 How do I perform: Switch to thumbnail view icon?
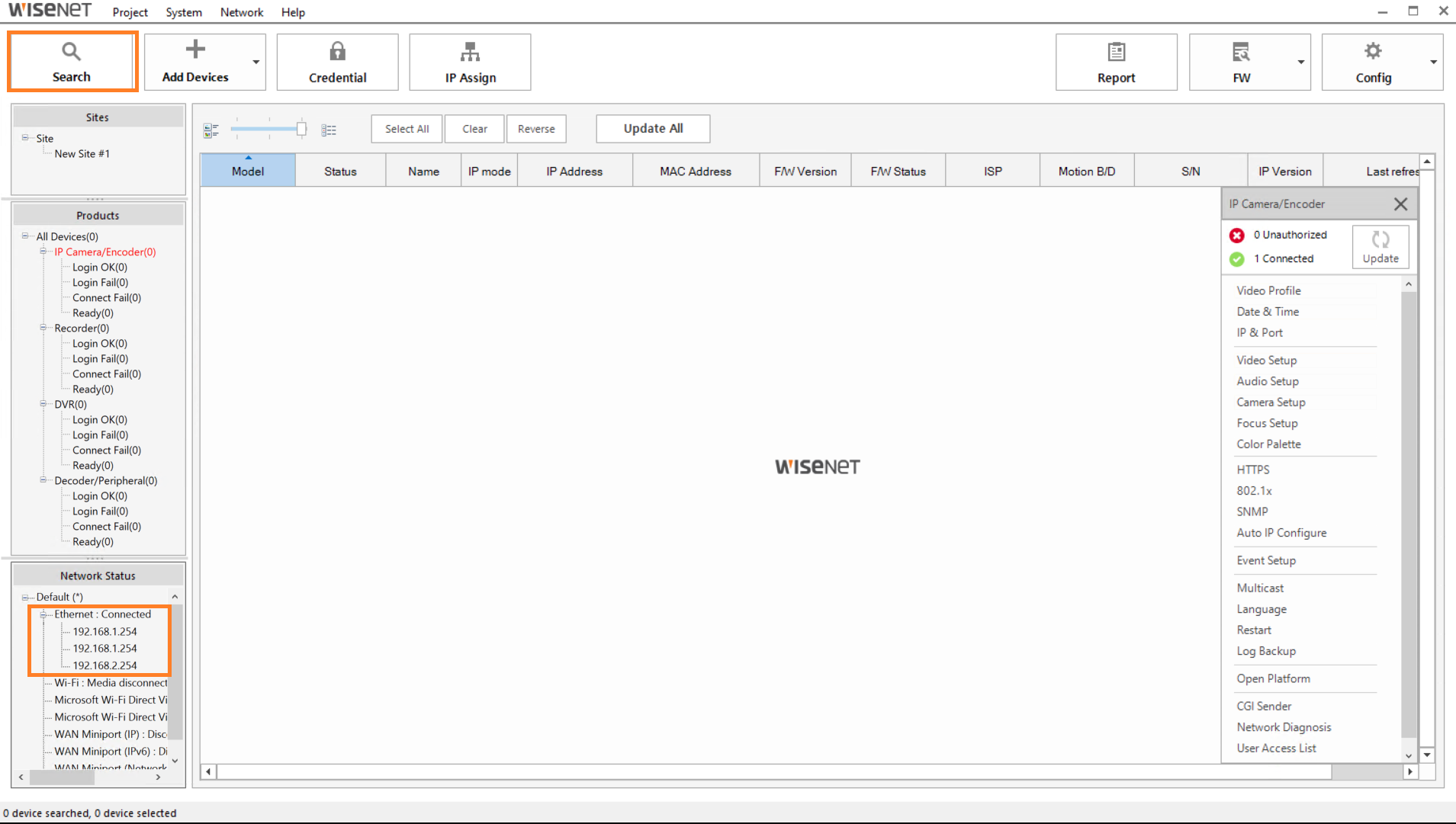211,130
